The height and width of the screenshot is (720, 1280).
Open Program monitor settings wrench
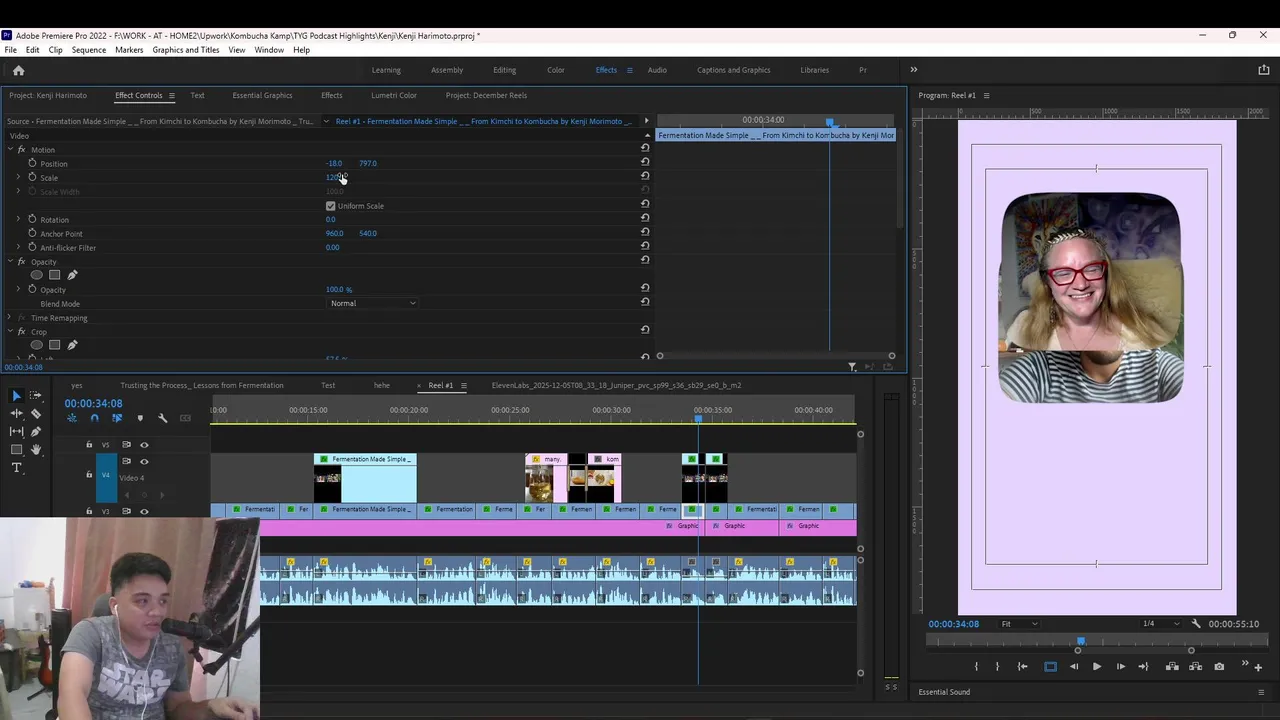pos(1196,623)
